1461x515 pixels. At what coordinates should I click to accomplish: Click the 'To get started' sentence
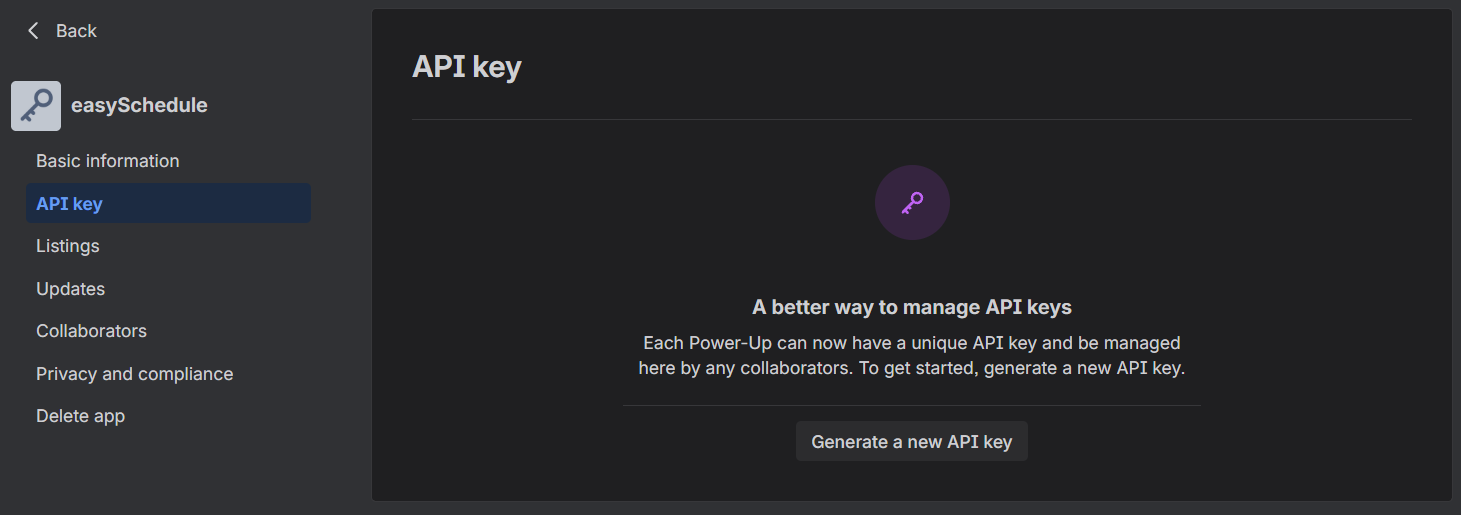click(1080, 368)
